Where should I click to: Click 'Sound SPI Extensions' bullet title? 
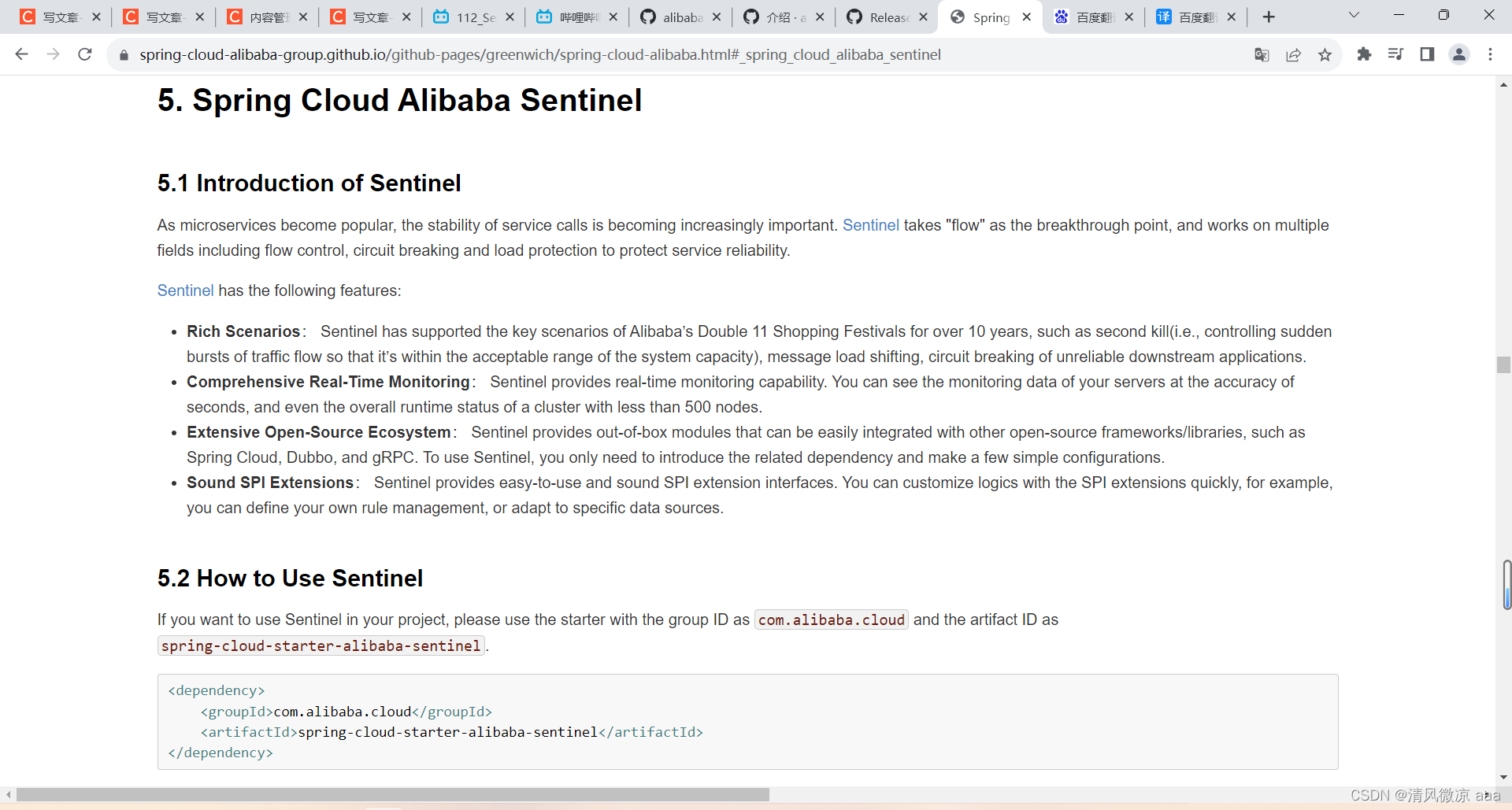(270, 483)
